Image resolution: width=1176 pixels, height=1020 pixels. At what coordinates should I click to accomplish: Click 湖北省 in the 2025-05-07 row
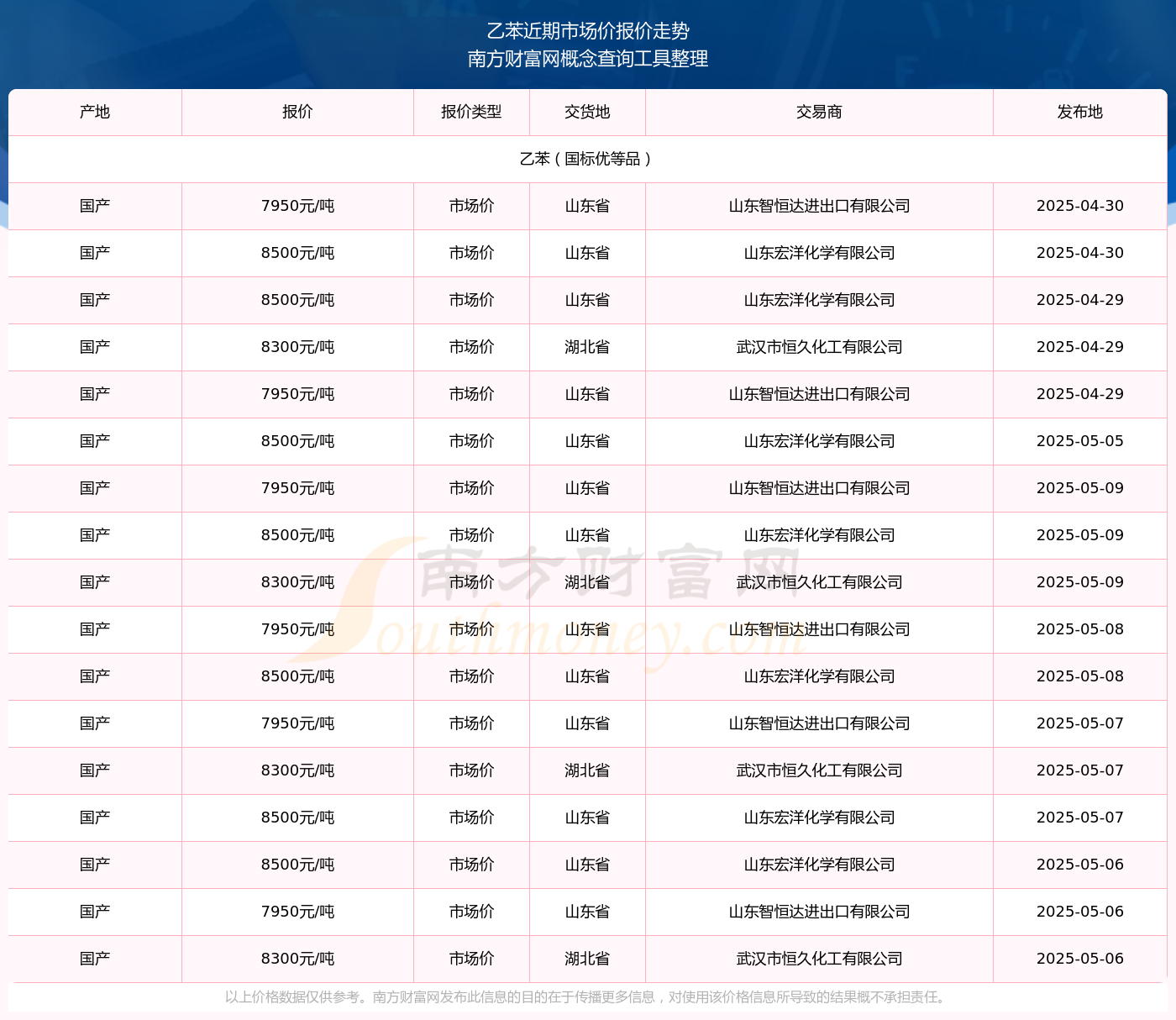(x=587, y=770)
